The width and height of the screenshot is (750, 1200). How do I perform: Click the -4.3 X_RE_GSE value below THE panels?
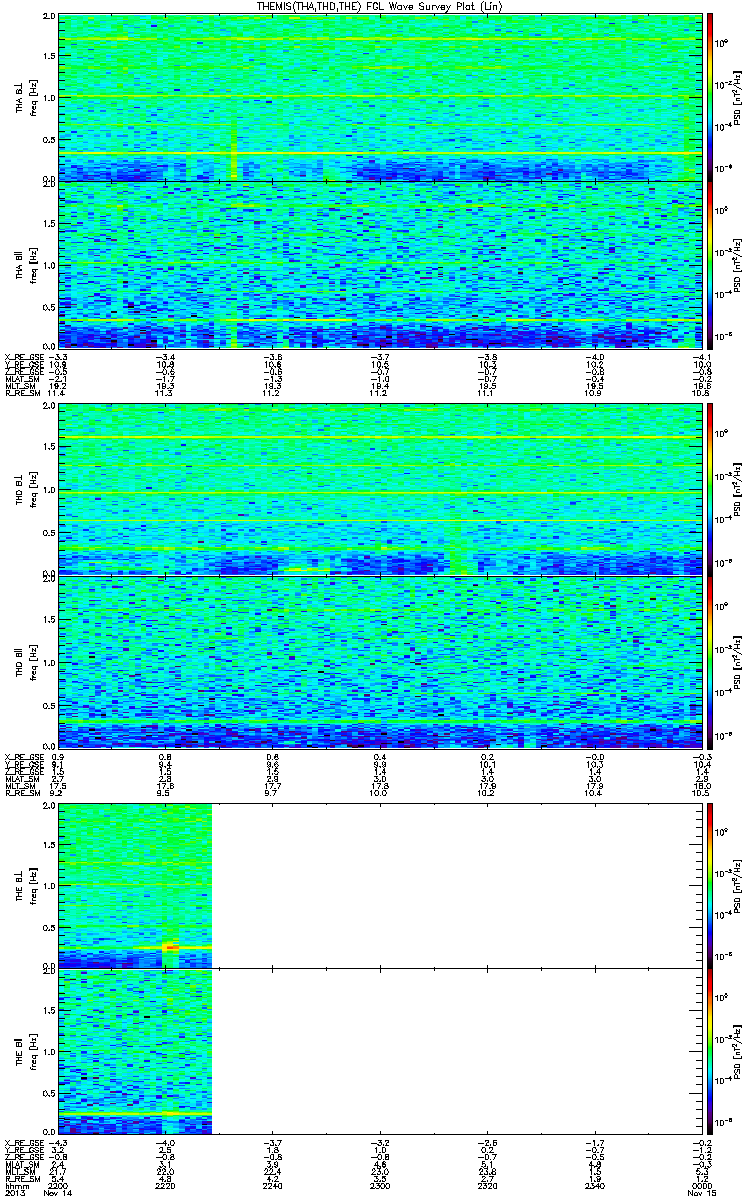[58, 1141]
